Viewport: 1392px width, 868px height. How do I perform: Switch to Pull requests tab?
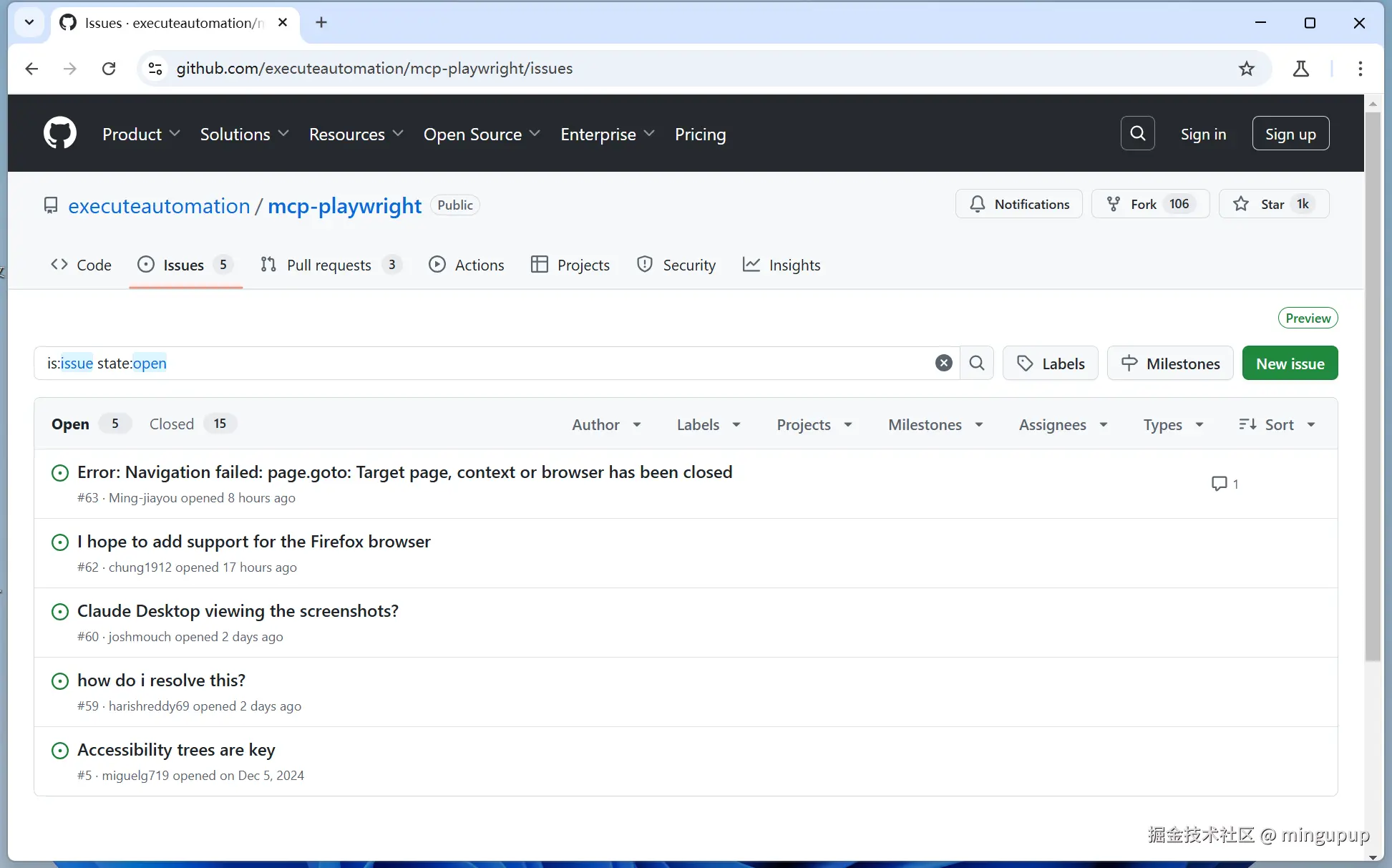click(330, 265)
